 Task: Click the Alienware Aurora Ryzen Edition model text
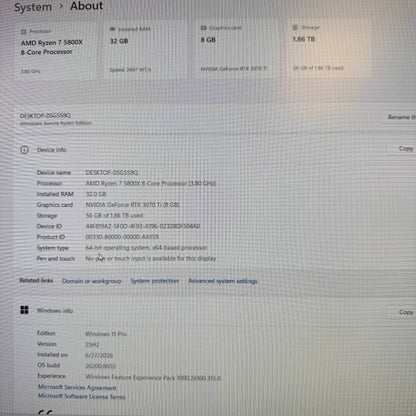coord(55,123)
